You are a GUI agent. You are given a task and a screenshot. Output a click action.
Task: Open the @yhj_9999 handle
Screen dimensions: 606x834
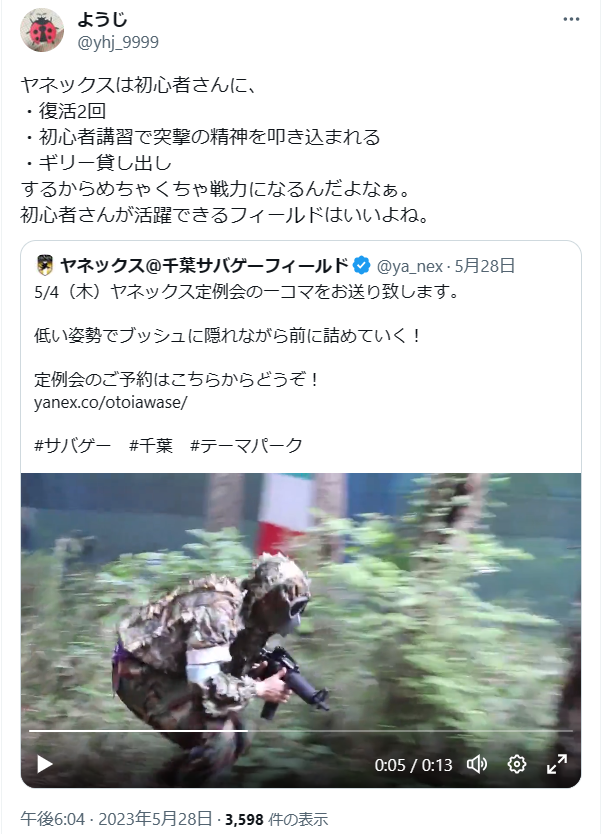point(118,42)
